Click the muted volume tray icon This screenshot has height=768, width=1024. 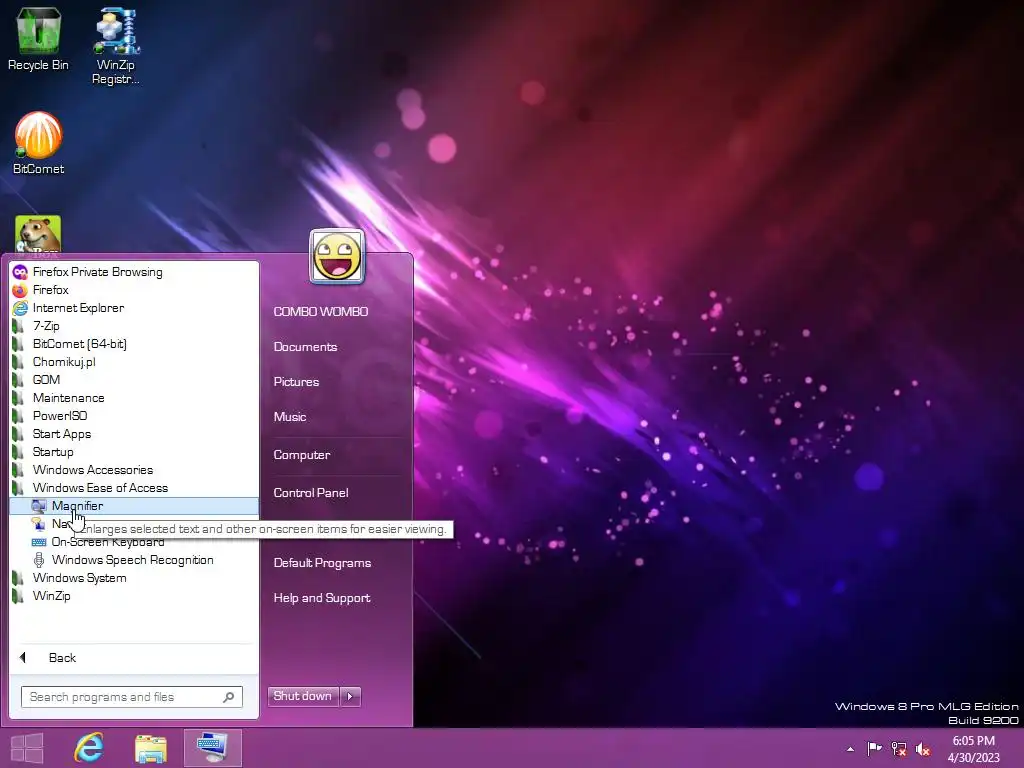[x=923, y=749]
